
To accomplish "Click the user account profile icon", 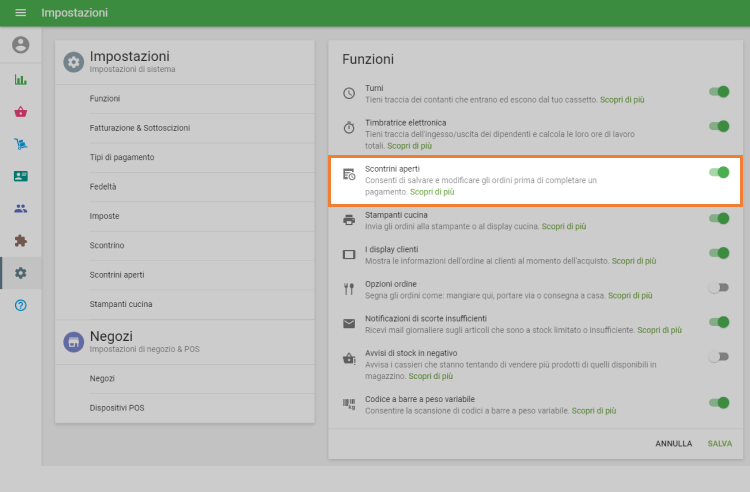I will (x=20, y=45).
